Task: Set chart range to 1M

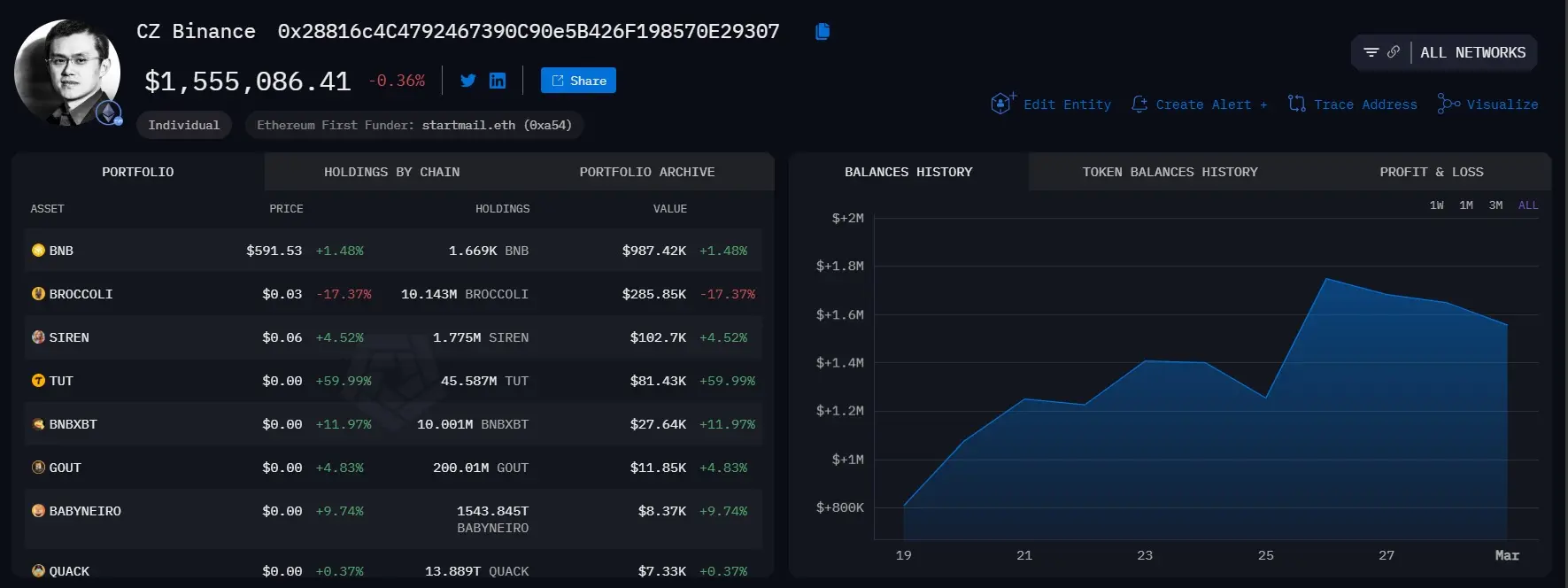Action: 1466,205
